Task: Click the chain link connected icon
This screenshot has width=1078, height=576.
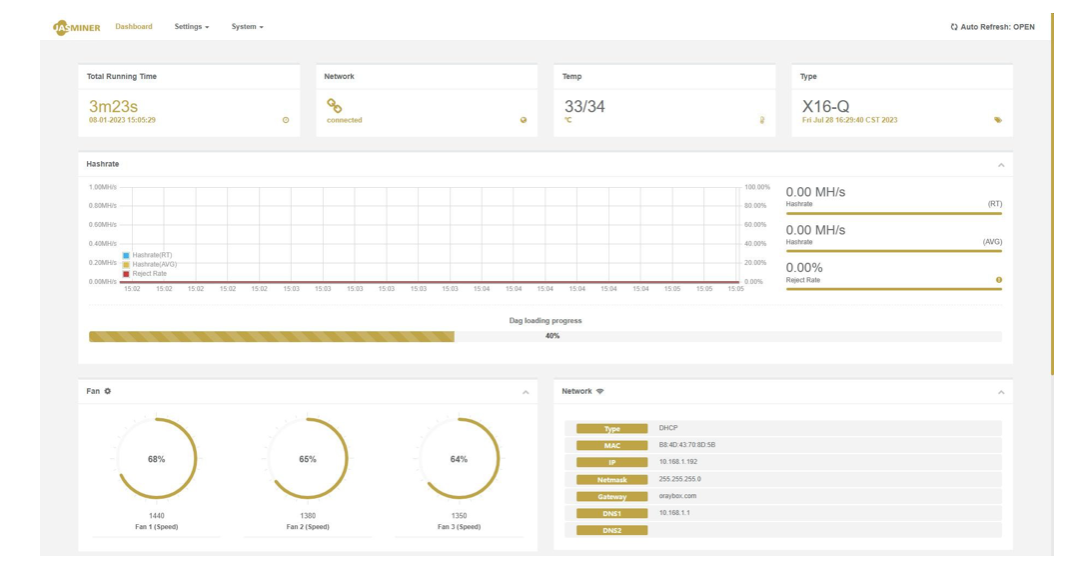Action: pyautogui.click(x=334, y=106)
